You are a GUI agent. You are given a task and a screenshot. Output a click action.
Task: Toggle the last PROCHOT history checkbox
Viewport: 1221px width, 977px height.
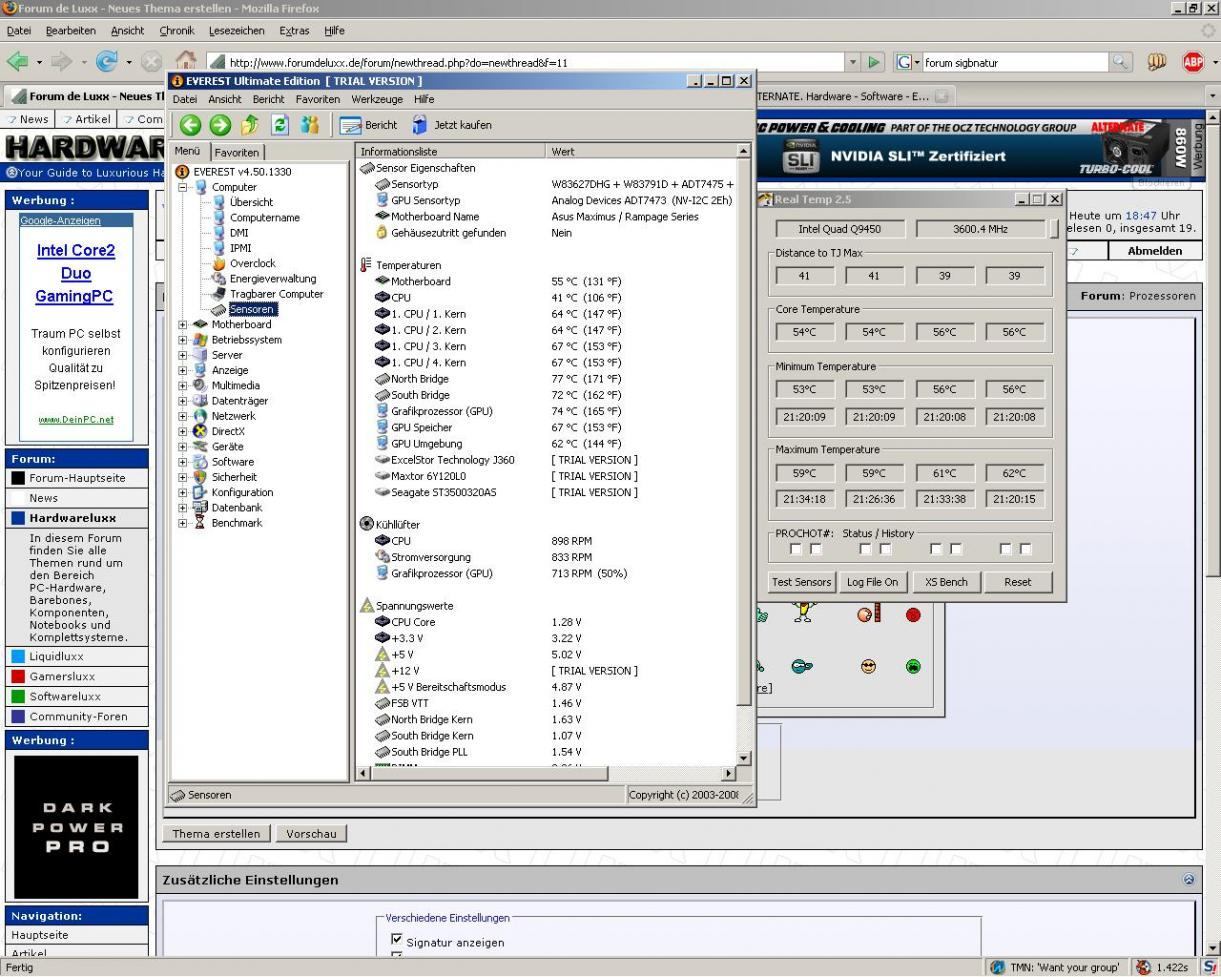[x=1026, y=549]
